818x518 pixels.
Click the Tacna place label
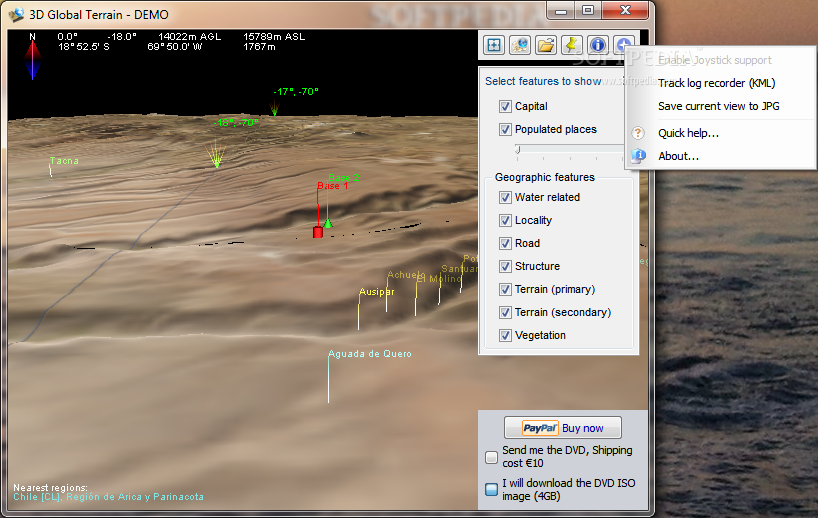click(x=64, y=161)
